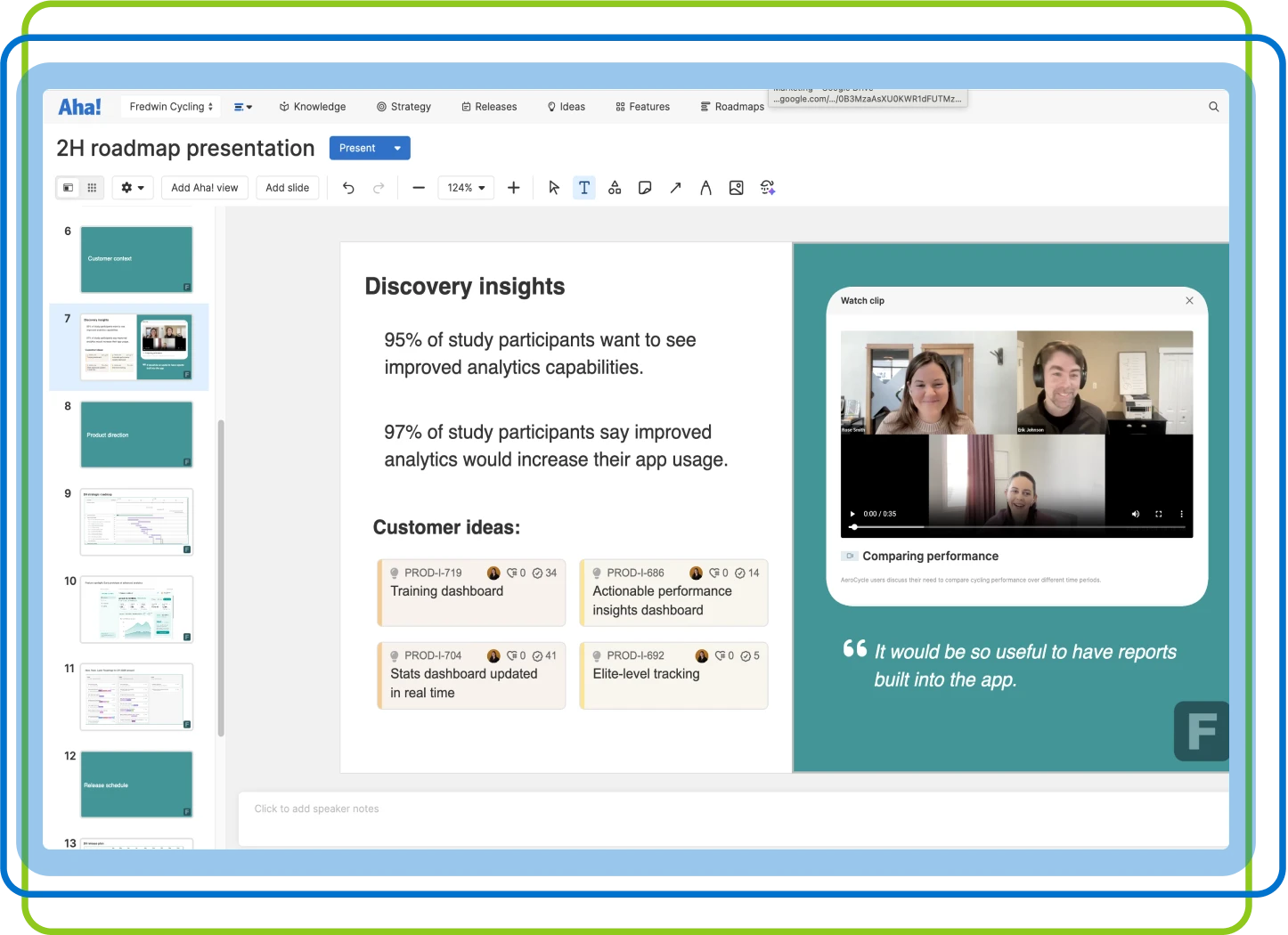Redo the last action
The image size is (1288, 935).
click(379, 188)
